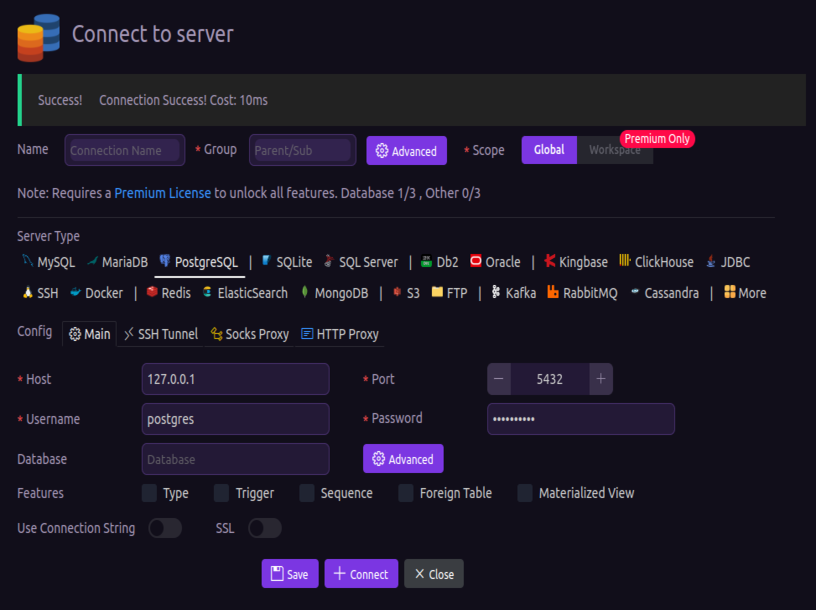
Task: Save the connection
Action: 290,574
